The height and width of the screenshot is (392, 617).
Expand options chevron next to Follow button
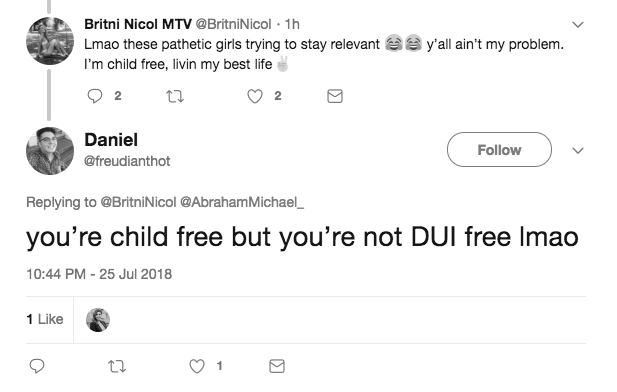point(578,150)
